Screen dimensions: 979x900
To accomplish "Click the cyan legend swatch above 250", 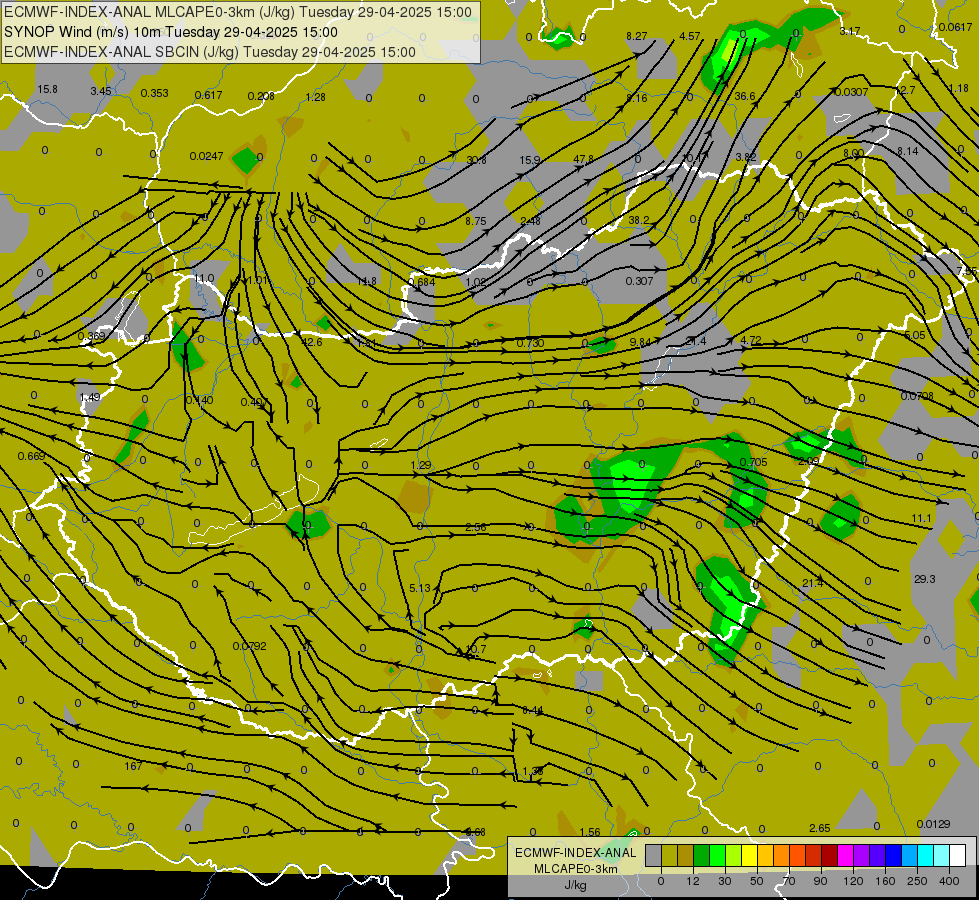I will [x=927, y=855].
